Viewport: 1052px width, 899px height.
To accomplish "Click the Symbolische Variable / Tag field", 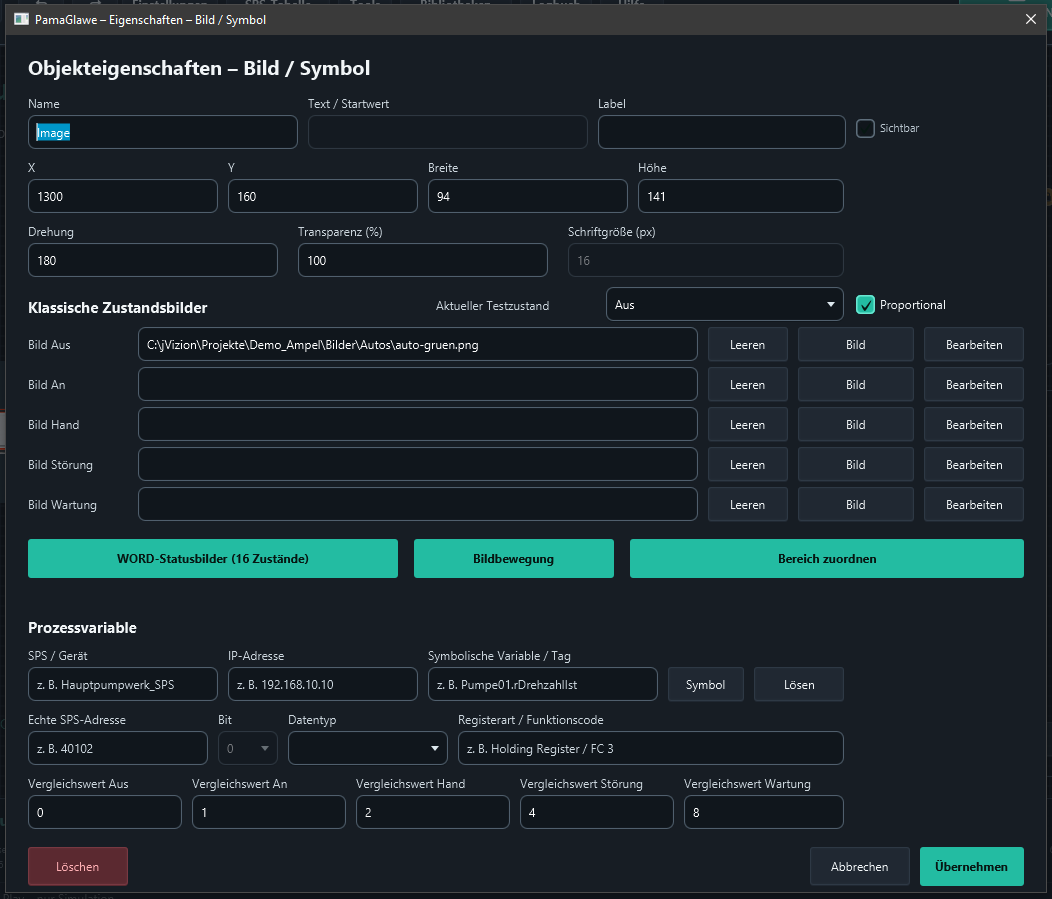I will click(x=543, y=684).
